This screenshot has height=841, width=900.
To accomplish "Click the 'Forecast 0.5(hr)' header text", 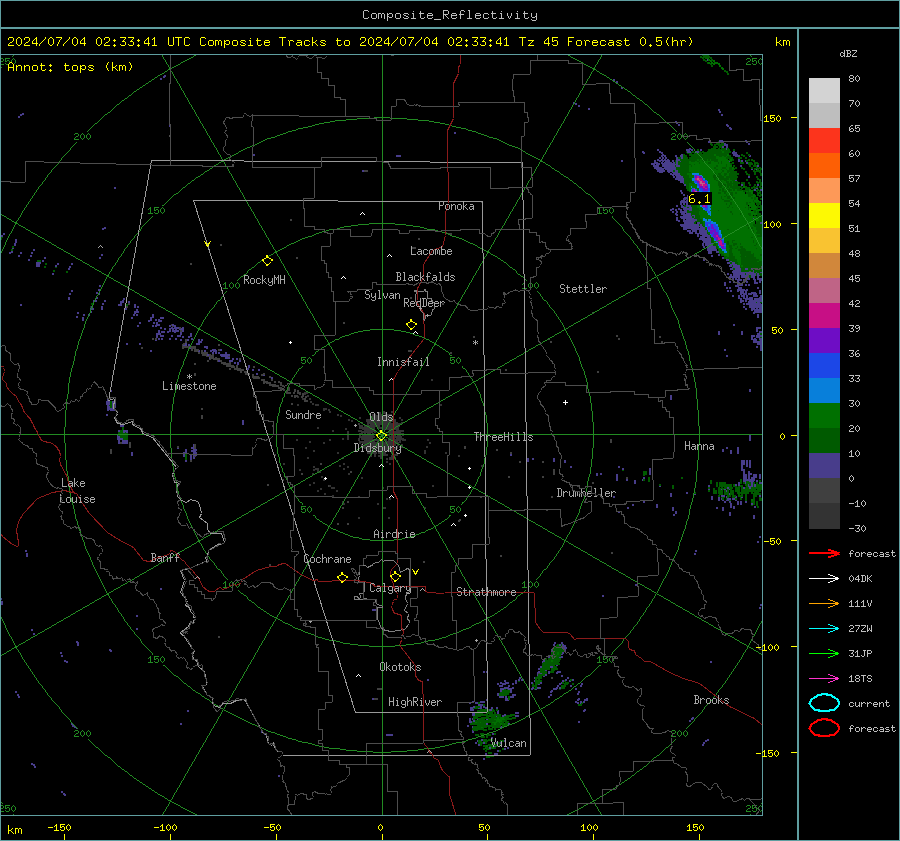I will (630, 42).
